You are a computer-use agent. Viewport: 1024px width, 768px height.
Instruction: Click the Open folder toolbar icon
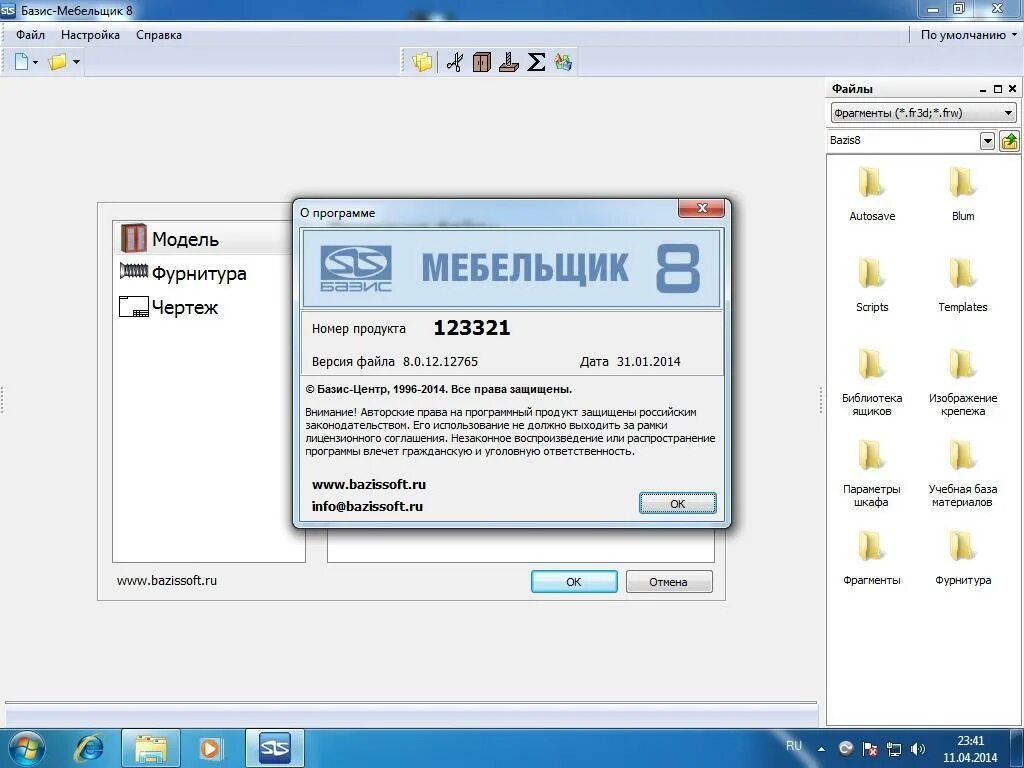coord(57,62)
